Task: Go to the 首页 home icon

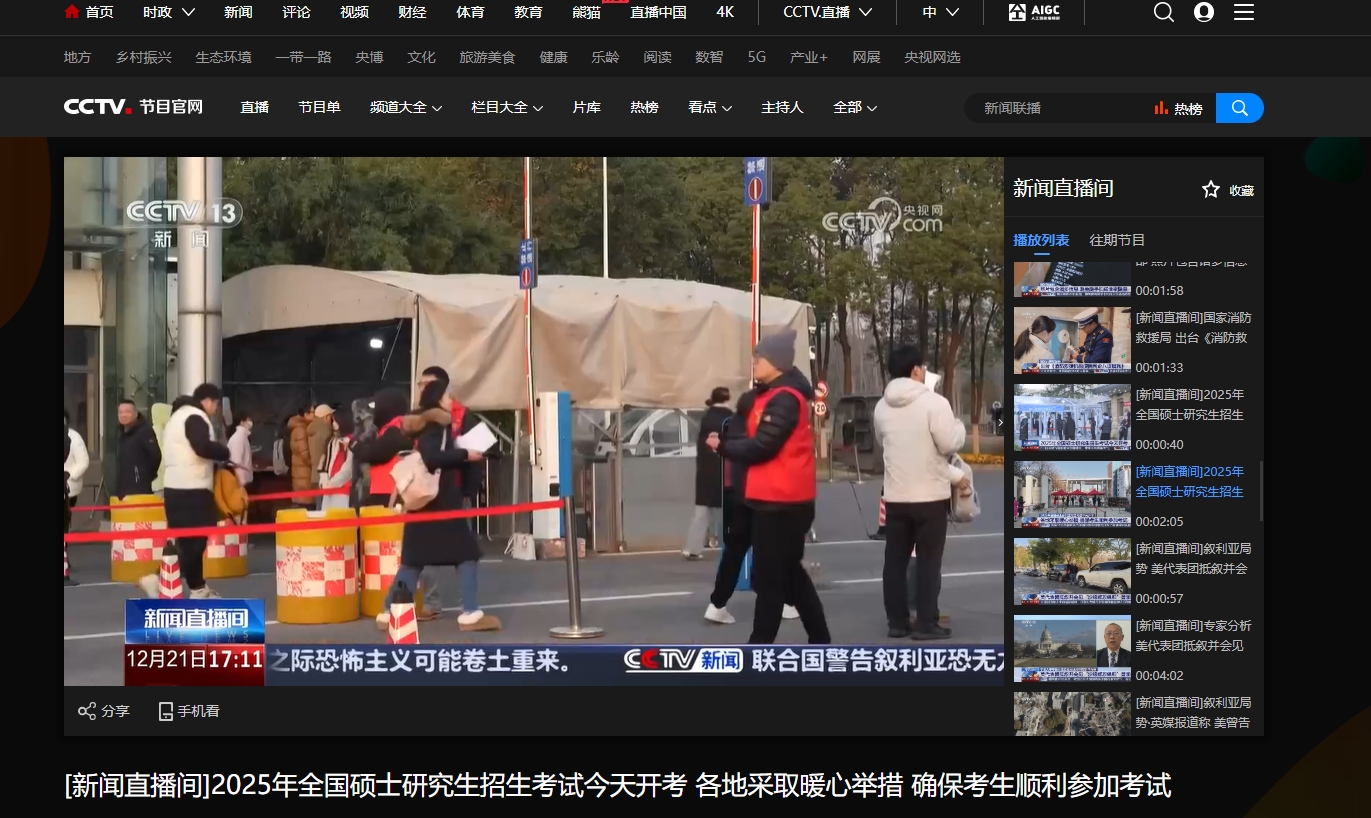Action: [x=72, y=12]
